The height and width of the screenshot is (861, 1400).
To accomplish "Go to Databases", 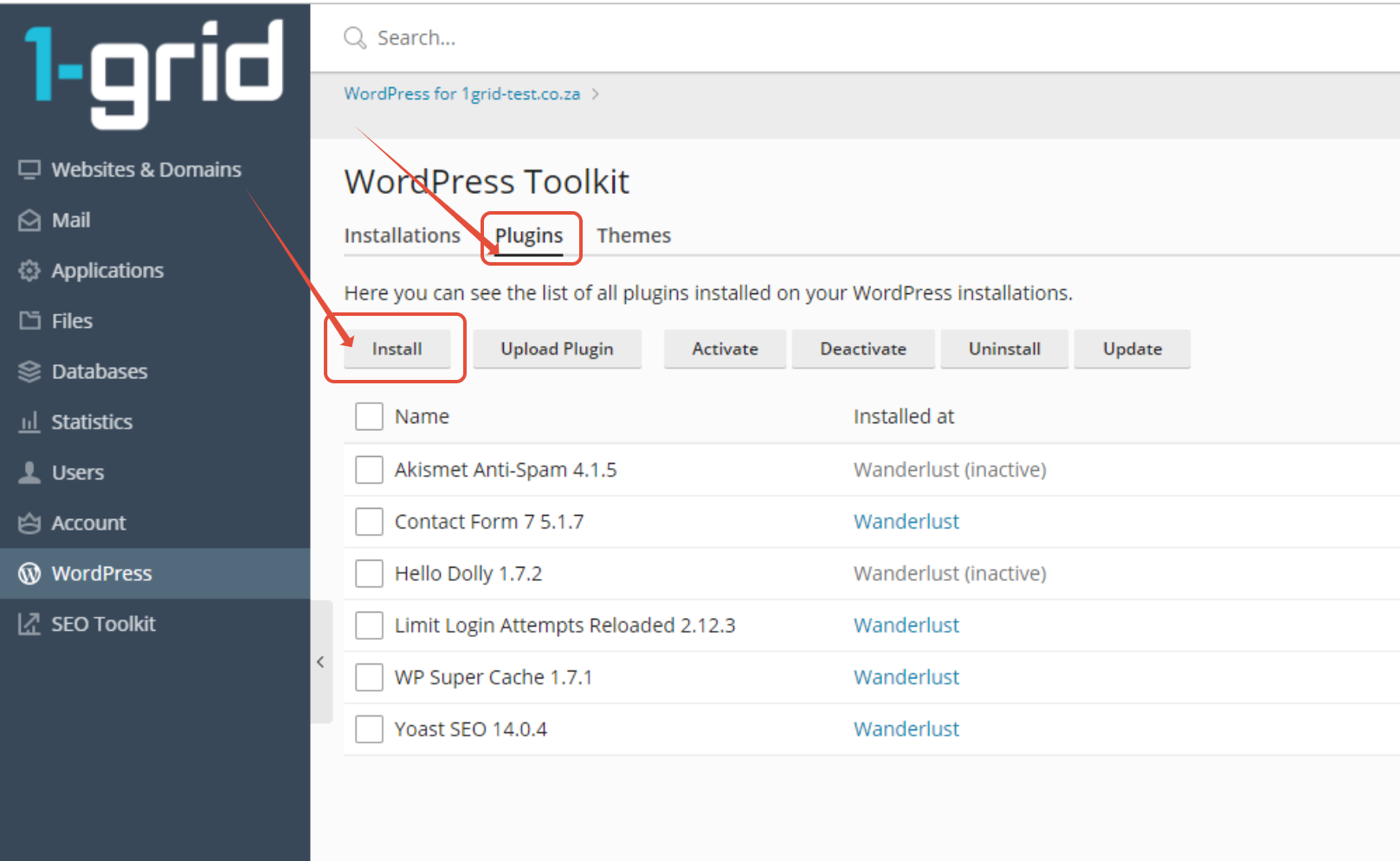I will click(x=155, y=372).
